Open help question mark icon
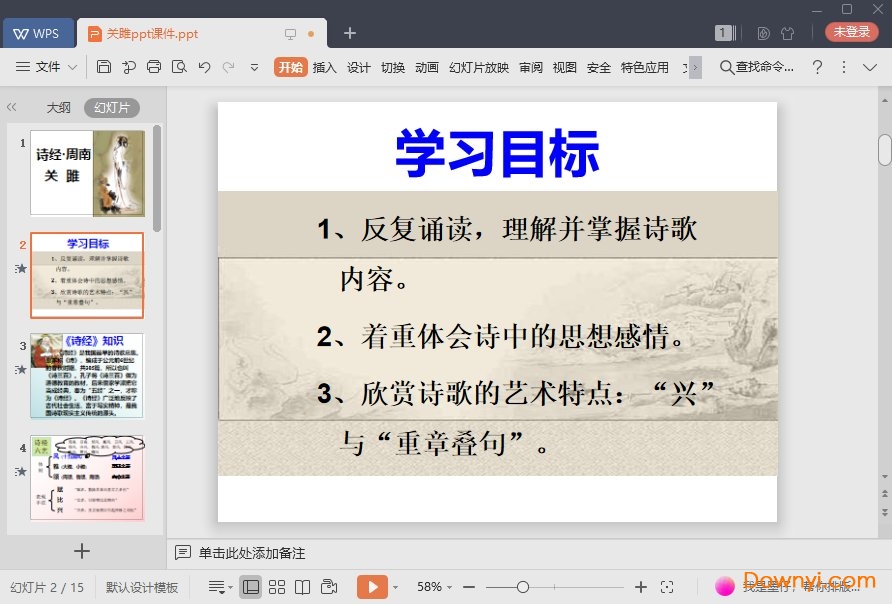Image resolution: width=892 pixels, height=604 pixels. point(817,67)
